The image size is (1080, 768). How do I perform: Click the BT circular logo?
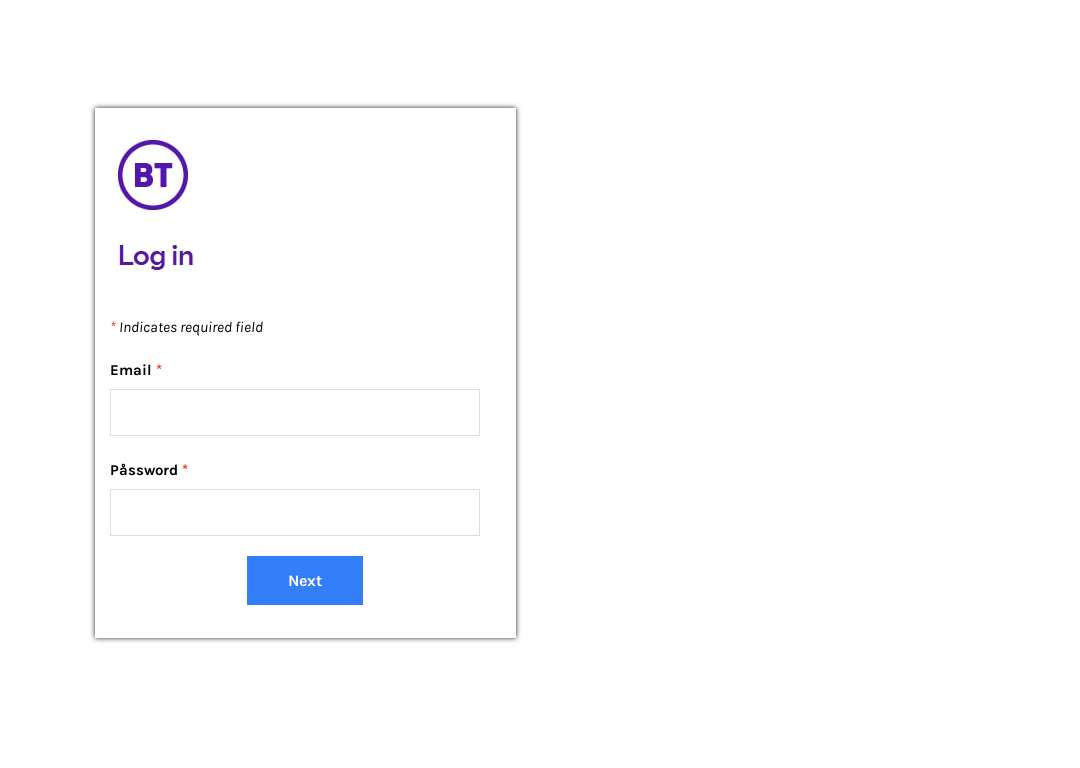[x=153, y=175]
